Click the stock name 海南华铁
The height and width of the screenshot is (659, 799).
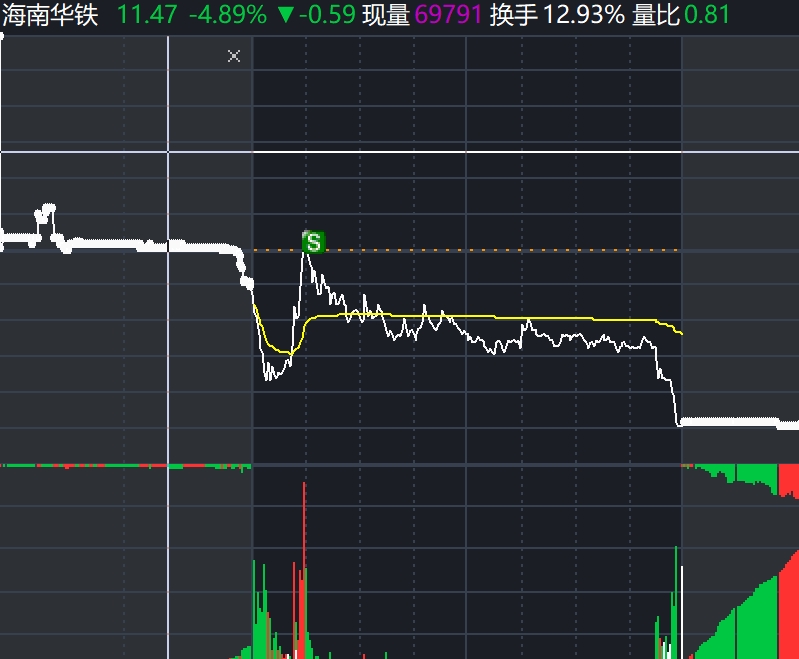click(50, 15)
